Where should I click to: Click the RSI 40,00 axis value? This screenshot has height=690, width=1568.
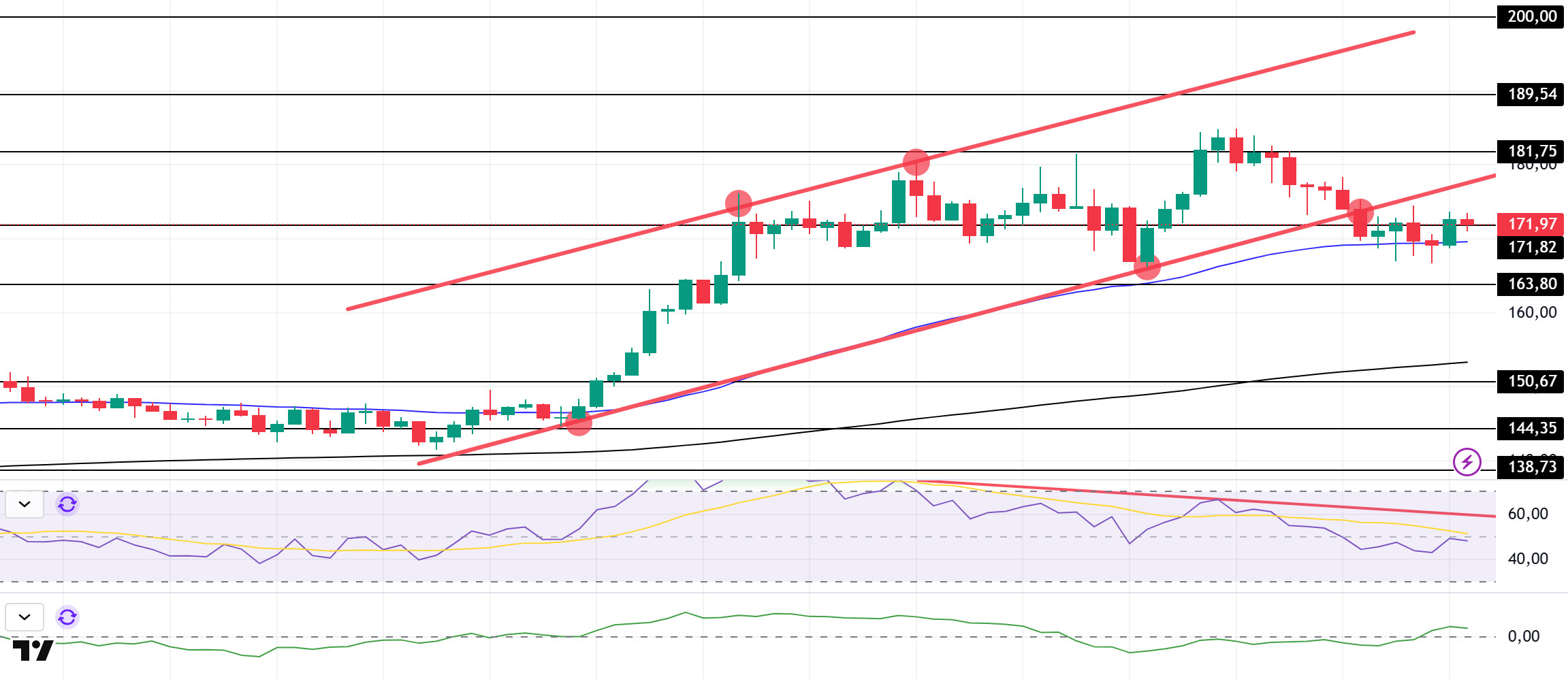point(1528,559)
